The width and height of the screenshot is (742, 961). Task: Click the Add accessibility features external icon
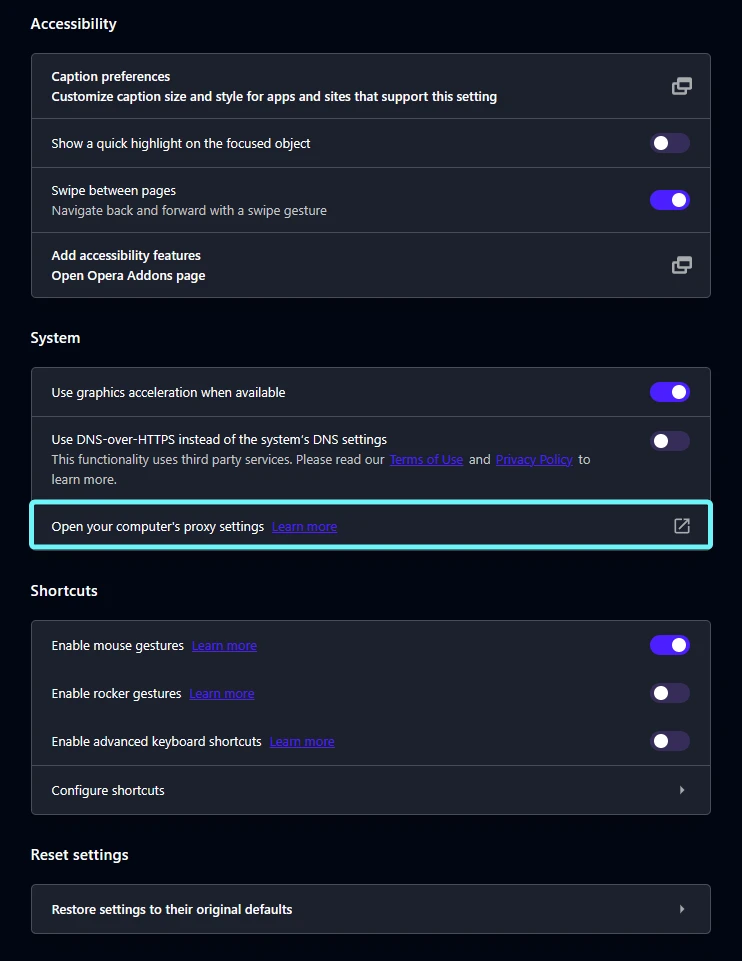click(x=681, y=265)
